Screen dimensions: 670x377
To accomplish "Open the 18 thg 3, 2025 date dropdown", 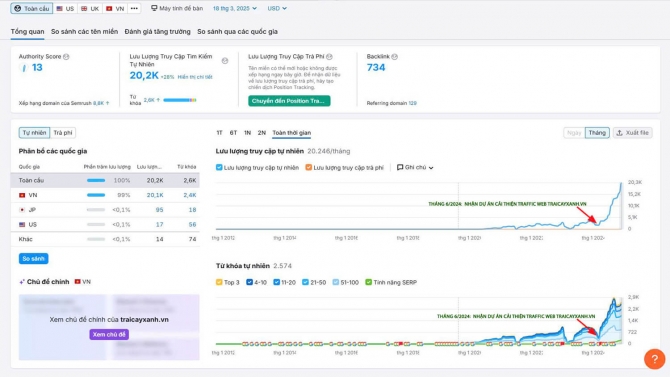I will (x=235, y=9).
